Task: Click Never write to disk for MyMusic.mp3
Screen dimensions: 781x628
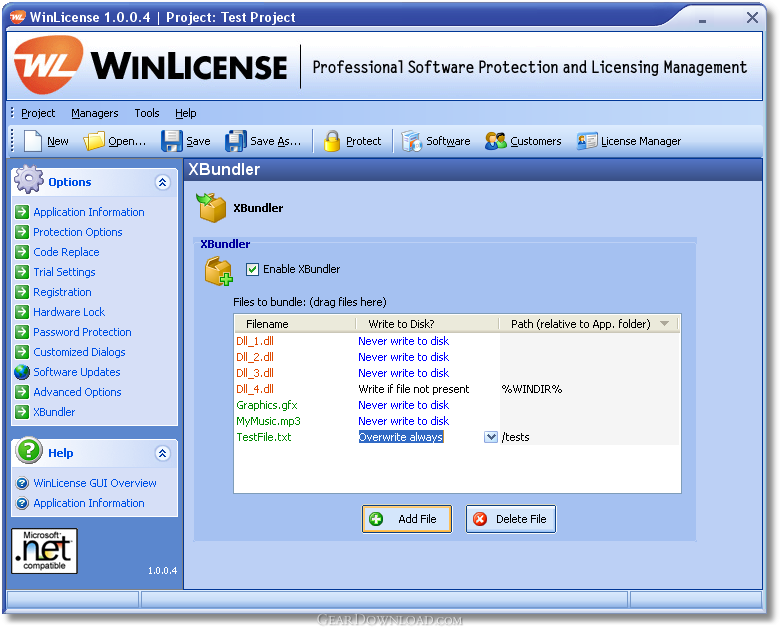Action: [x=403, y=421]
